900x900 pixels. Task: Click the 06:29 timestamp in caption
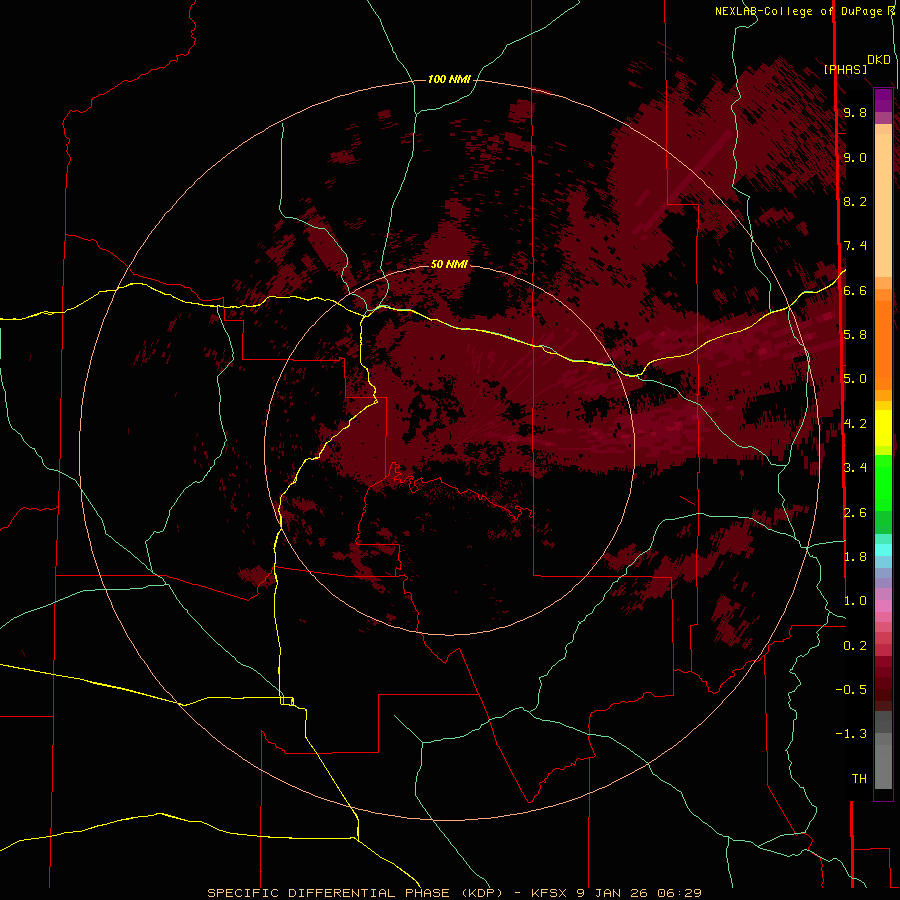(680, 893)
